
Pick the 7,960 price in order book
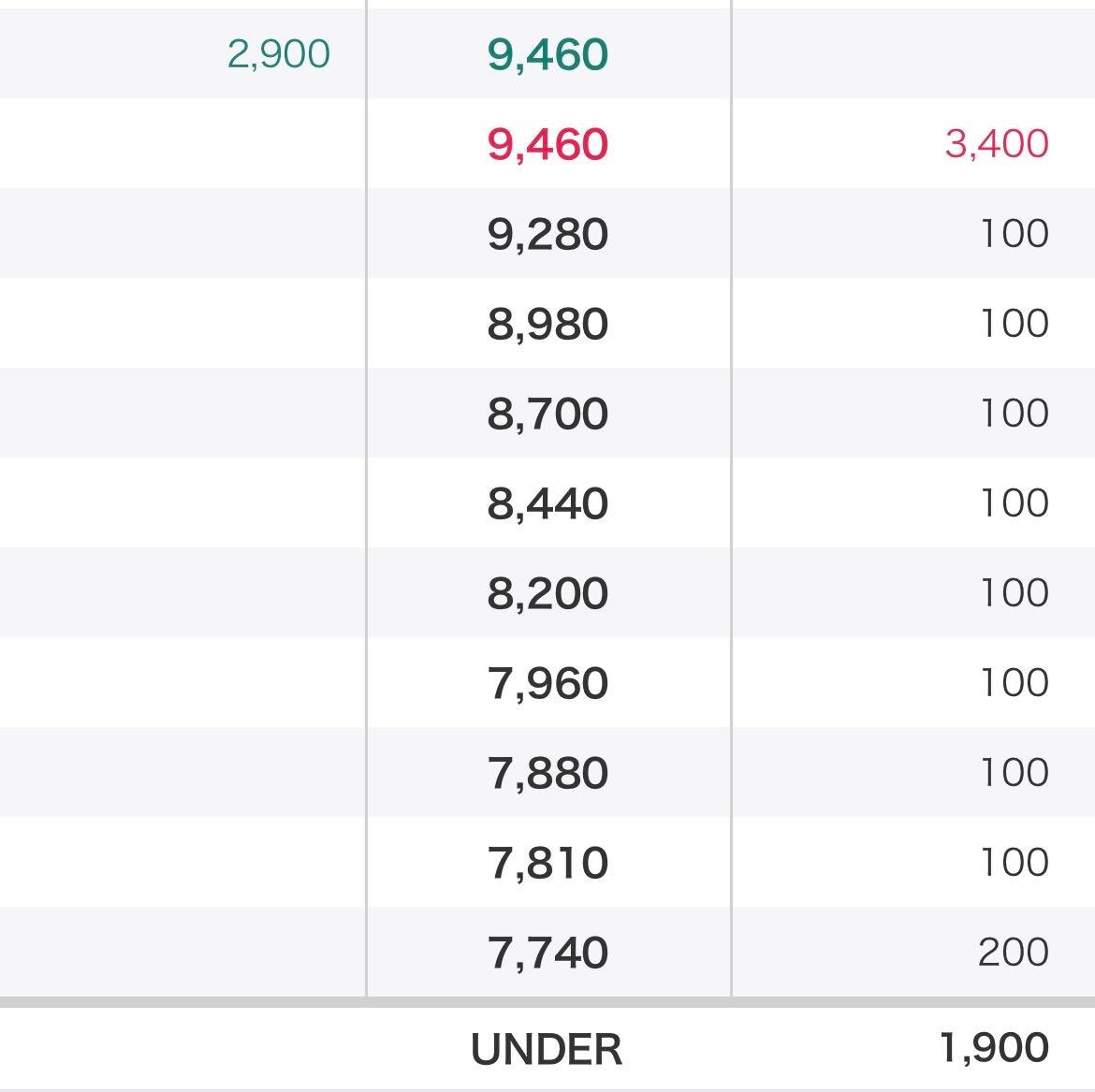pyautogui.click(x=547, y=683)
